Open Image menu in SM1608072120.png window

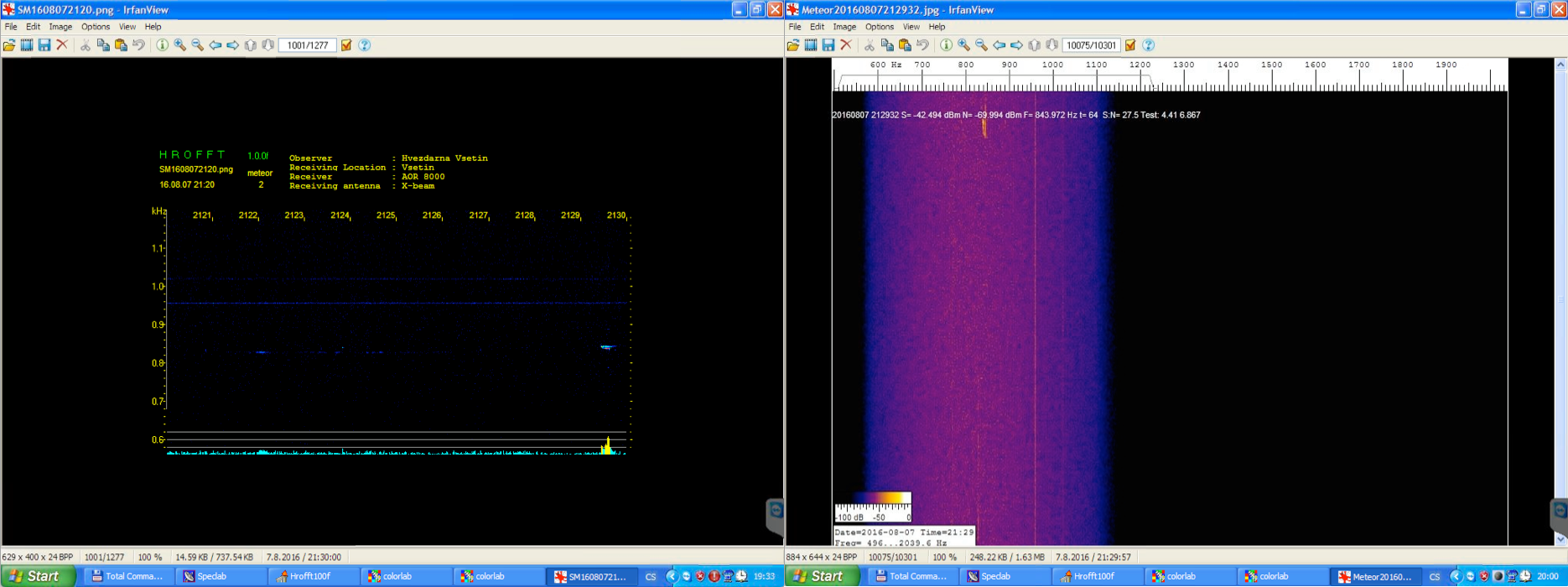(60, 27)
